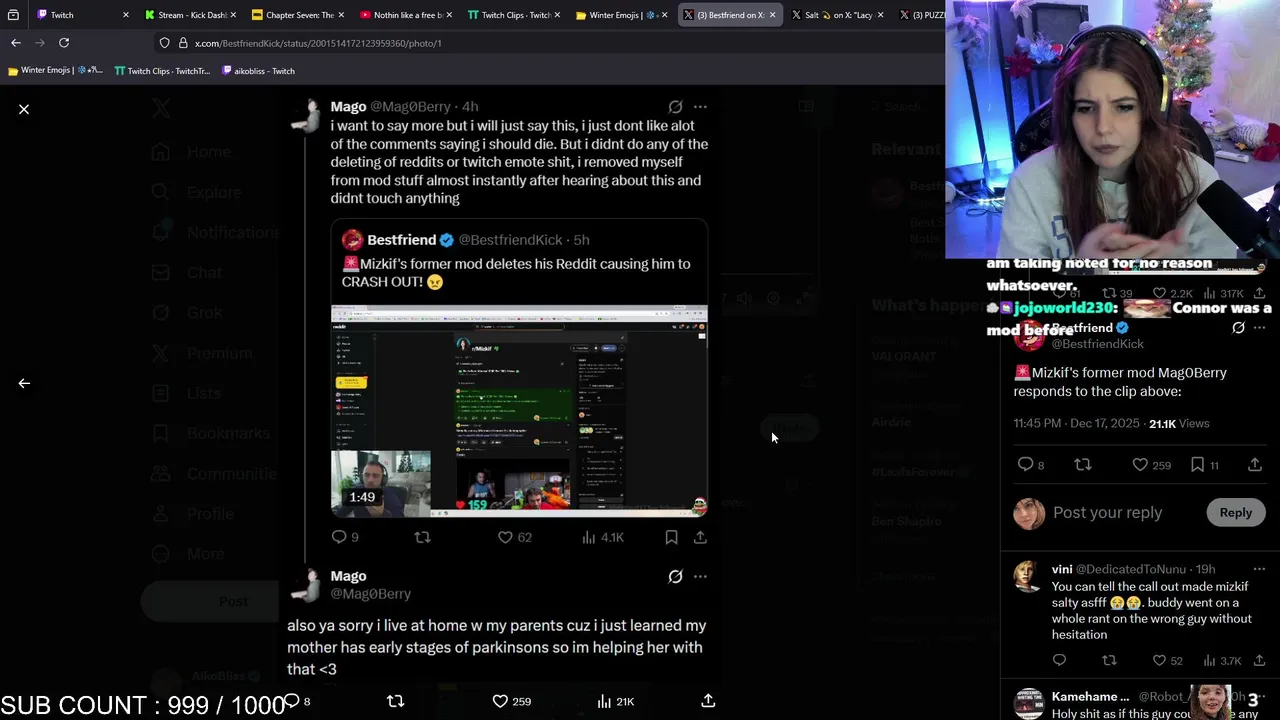
Task: Close the Bestfriend on X tab
Action: click(x=772, y=15)
